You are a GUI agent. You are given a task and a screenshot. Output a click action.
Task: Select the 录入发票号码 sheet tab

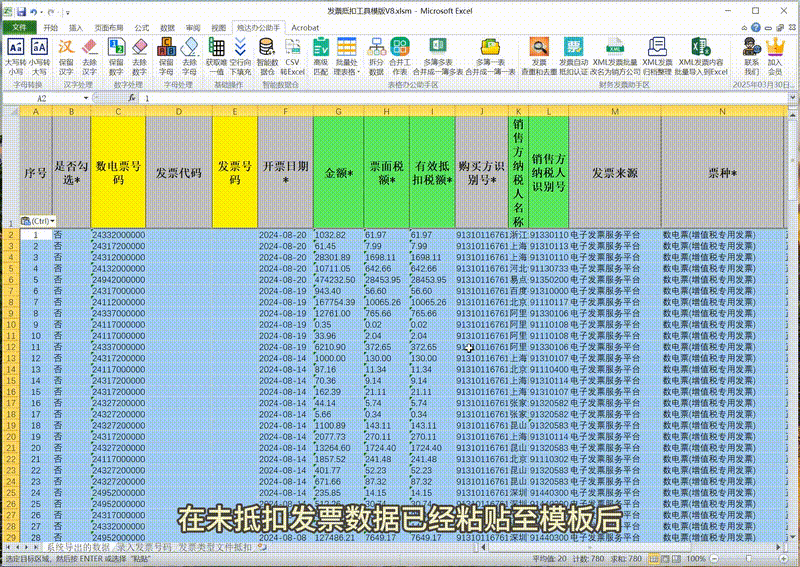(144, 547)
